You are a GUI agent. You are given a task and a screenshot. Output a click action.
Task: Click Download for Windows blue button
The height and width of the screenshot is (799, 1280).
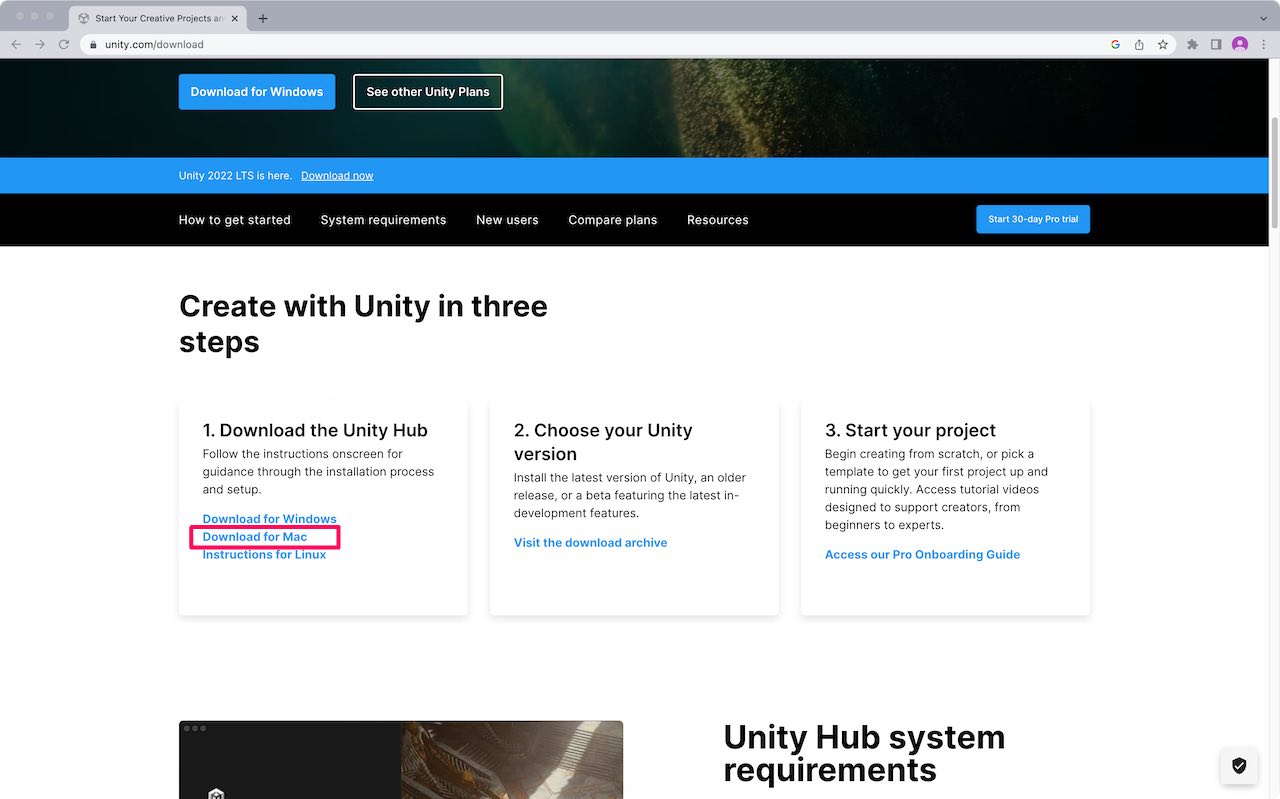pos(257,92)
